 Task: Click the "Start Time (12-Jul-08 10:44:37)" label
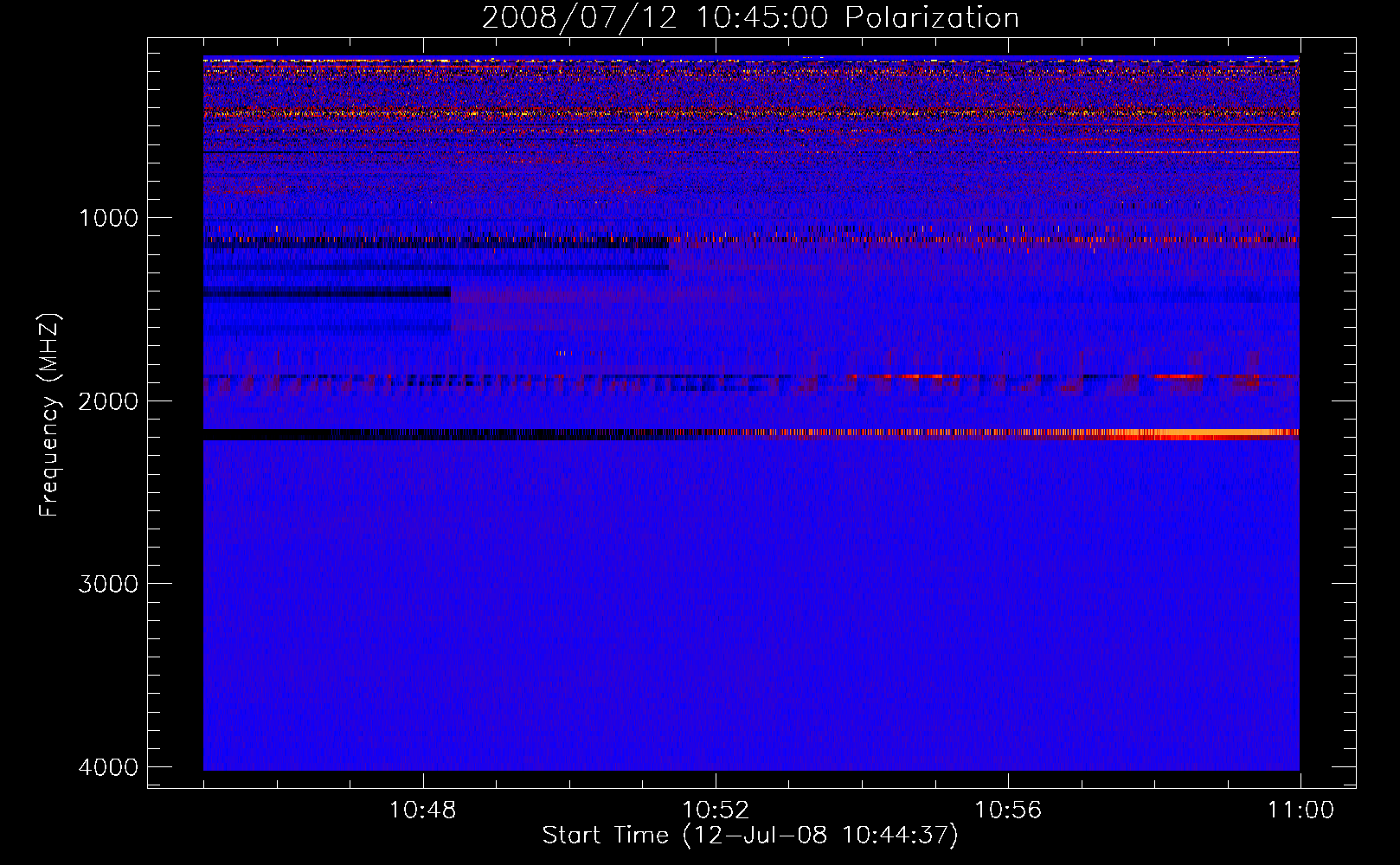750,836
